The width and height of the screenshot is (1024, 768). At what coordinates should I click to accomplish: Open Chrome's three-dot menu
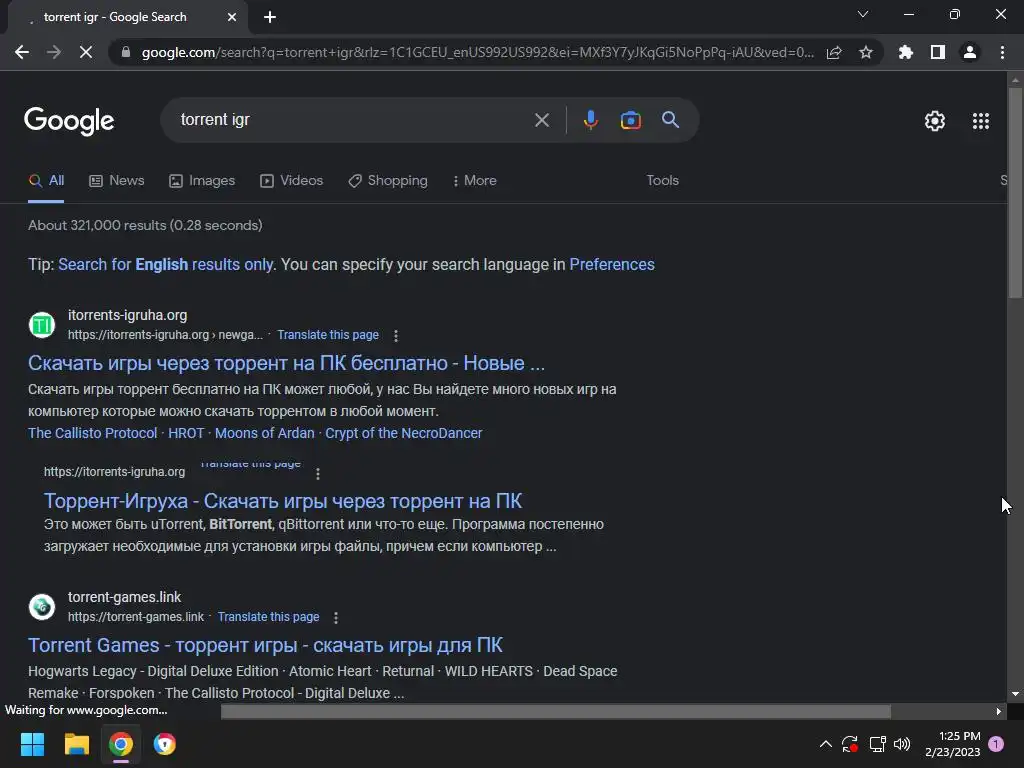click(x=1002, y=52)
